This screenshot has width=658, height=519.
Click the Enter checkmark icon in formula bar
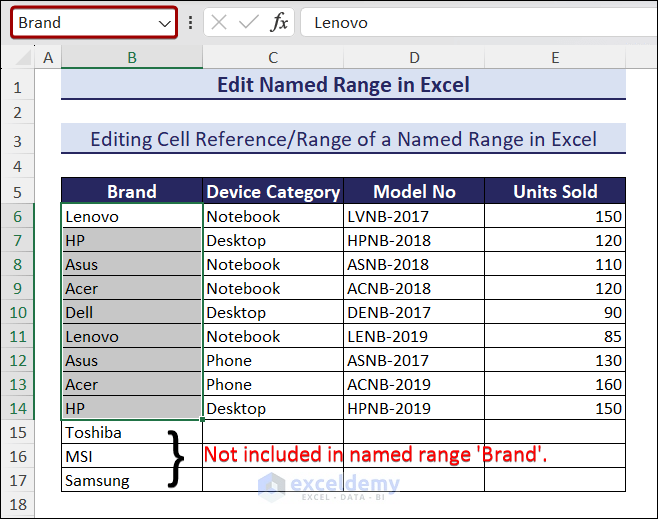(x=249, y=23)
